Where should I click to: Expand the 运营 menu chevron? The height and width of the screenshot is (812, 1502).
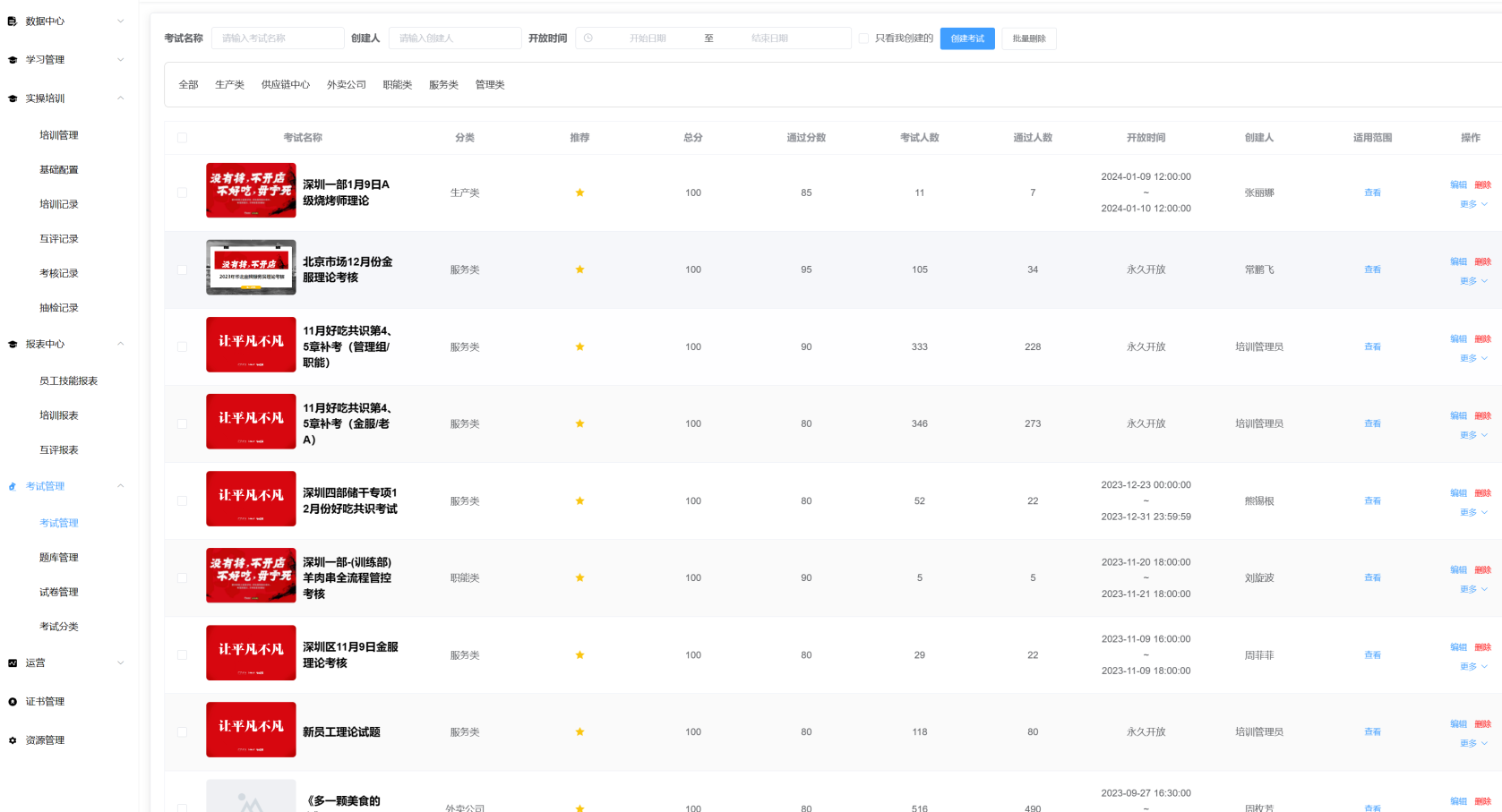point(121,663)
